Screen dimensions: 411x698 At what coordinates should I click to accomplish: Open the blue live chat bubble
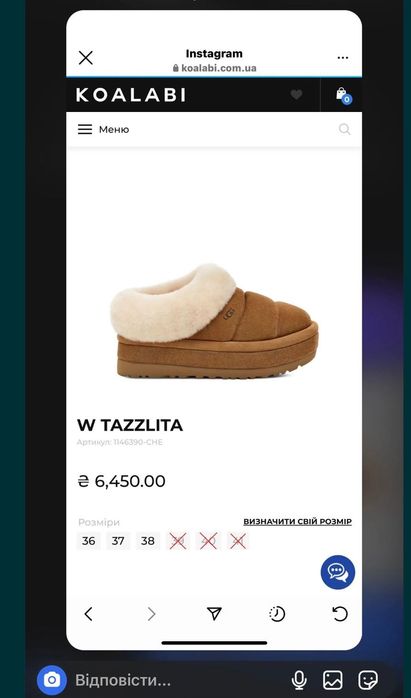[x=338, y=572]
